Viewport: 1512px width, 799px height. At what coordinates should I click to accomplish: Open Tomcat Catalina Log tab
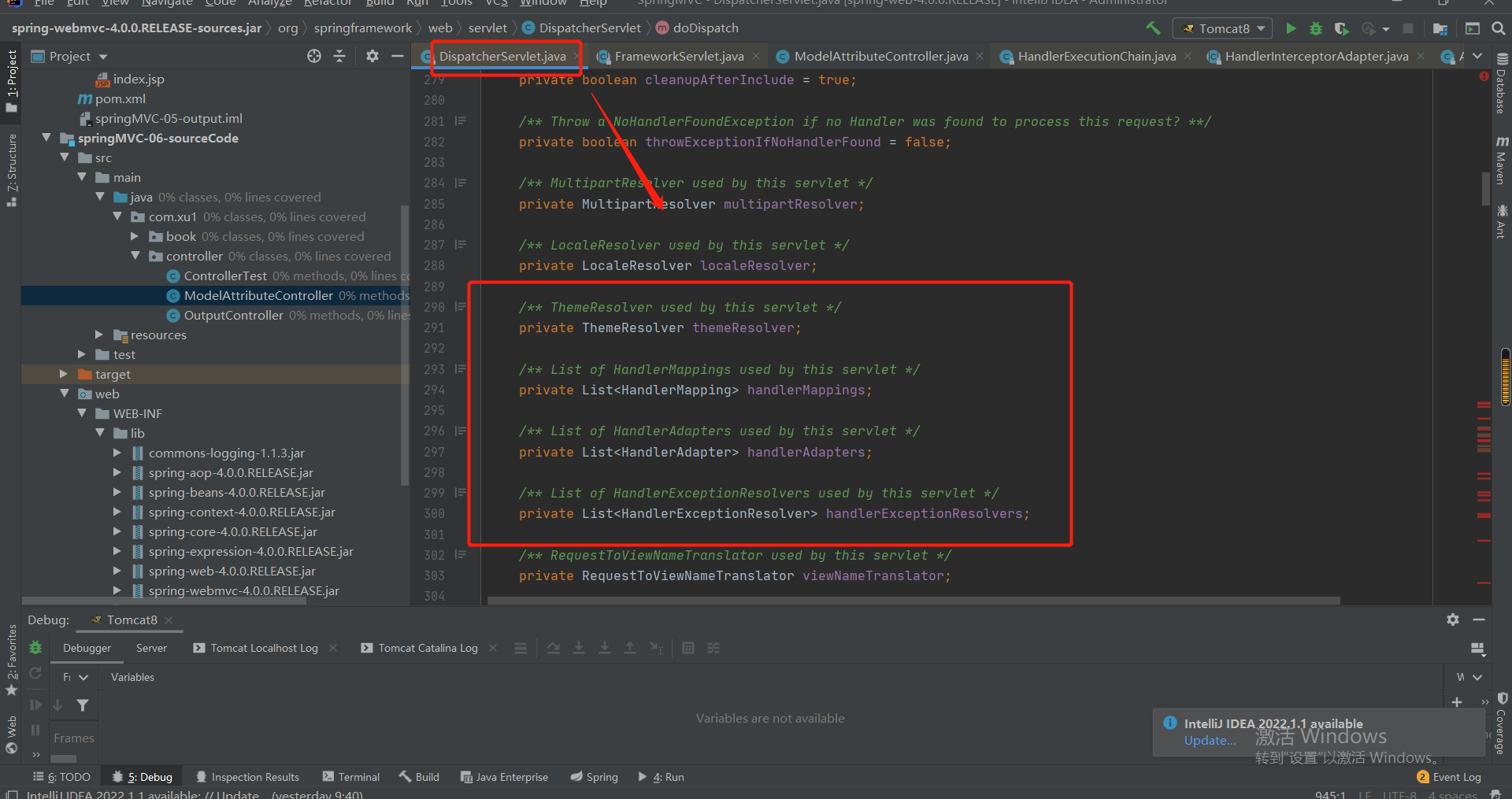click(428, 648)
